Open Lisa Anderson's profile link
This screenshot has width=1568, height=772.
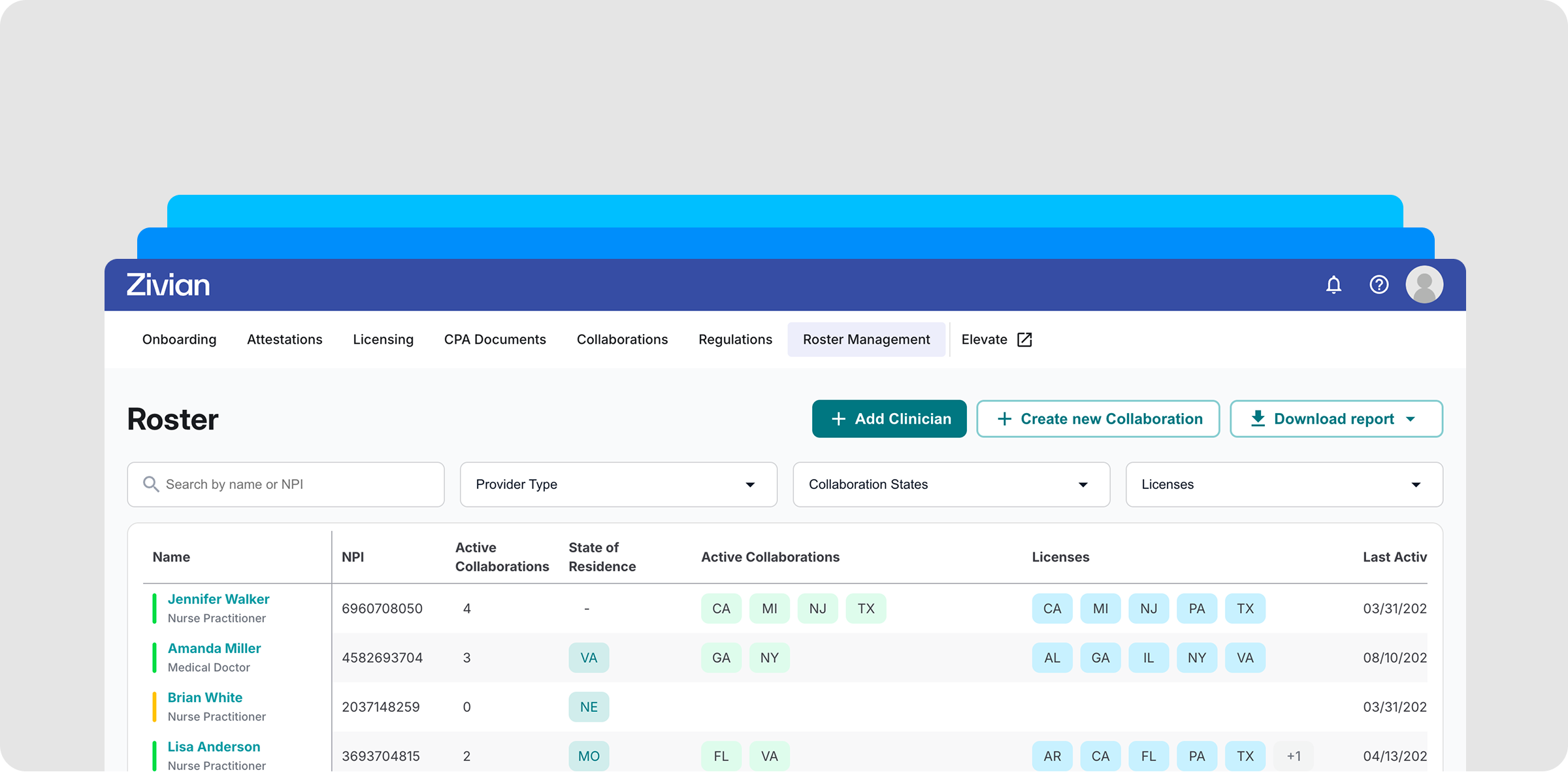(214, 747)
